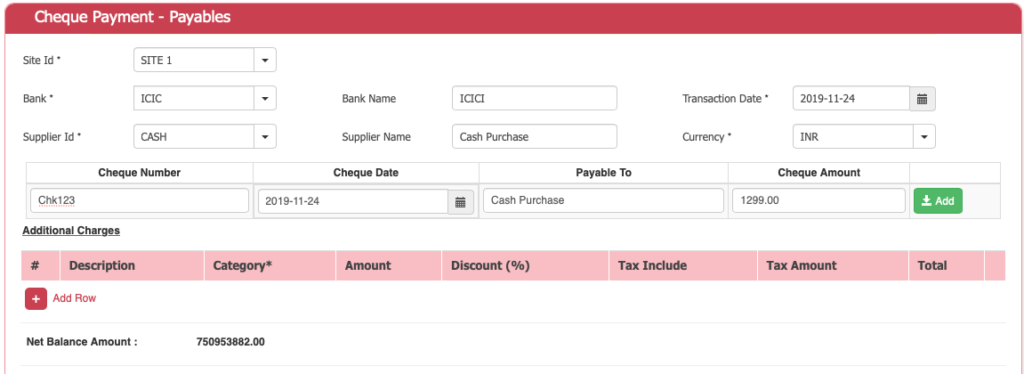The image size is (1024, 374).
Task: Click the Net Balance Amount label
Action: coord(82,342)
